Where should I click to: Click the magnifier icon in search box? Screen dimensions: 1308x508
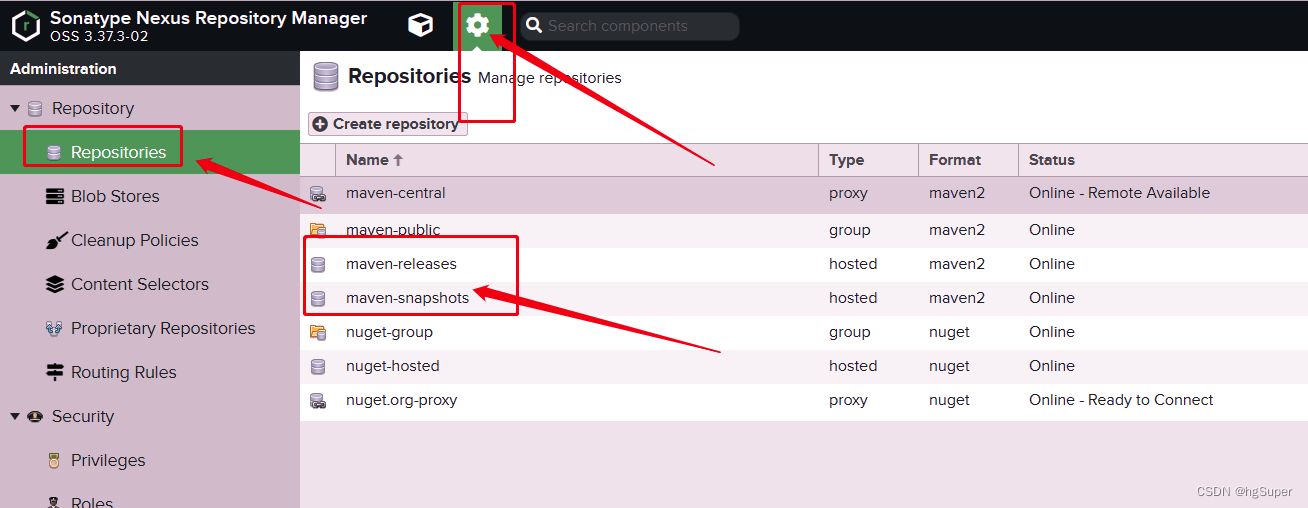coord(534,26)
